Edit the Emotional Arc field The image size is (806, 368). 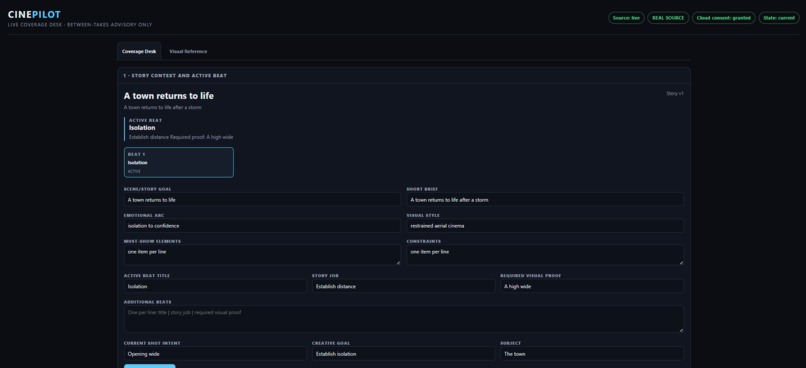[262, 226]
